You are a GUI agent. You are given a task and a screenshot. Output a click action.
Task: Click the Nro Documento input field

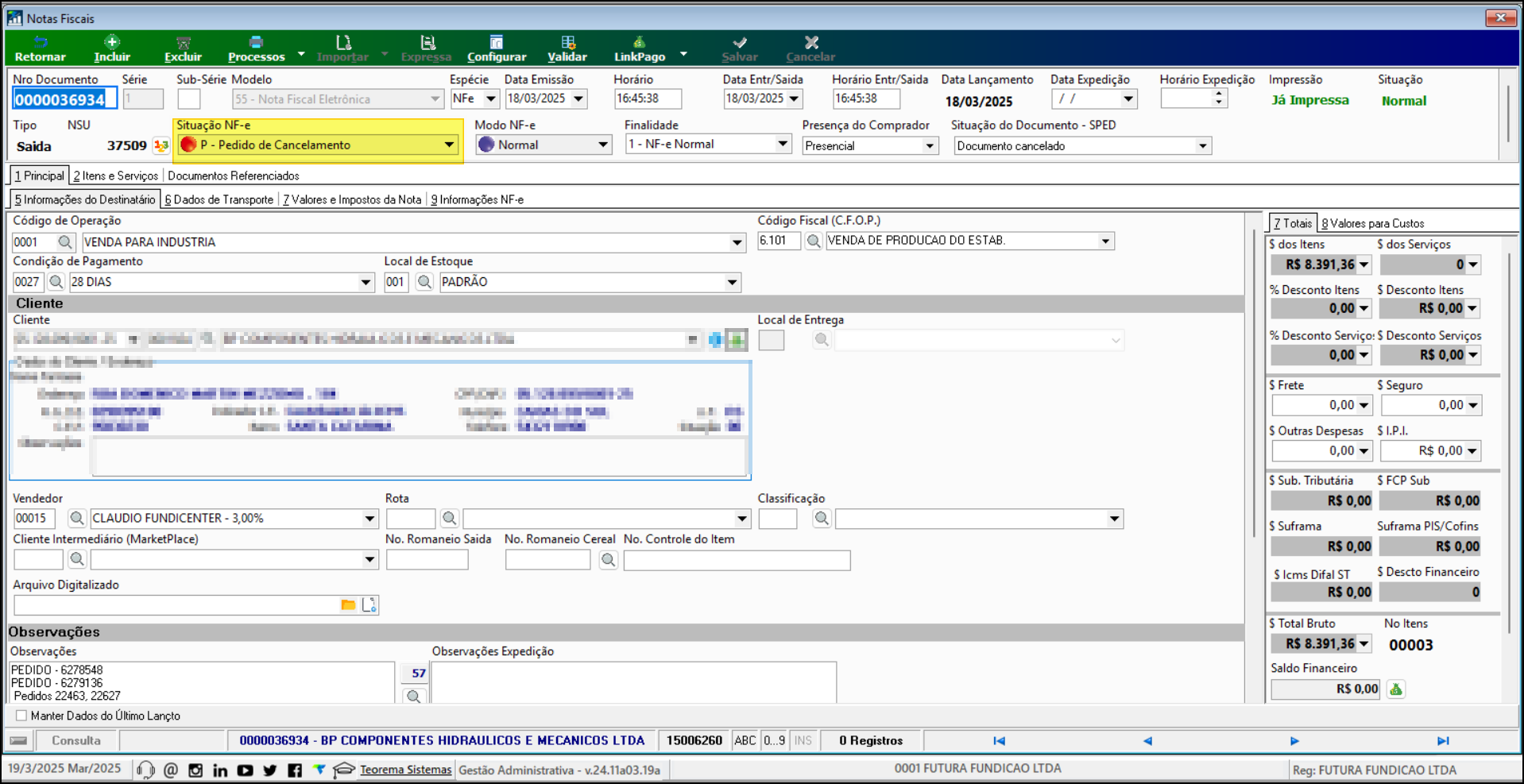click(65, 98)
